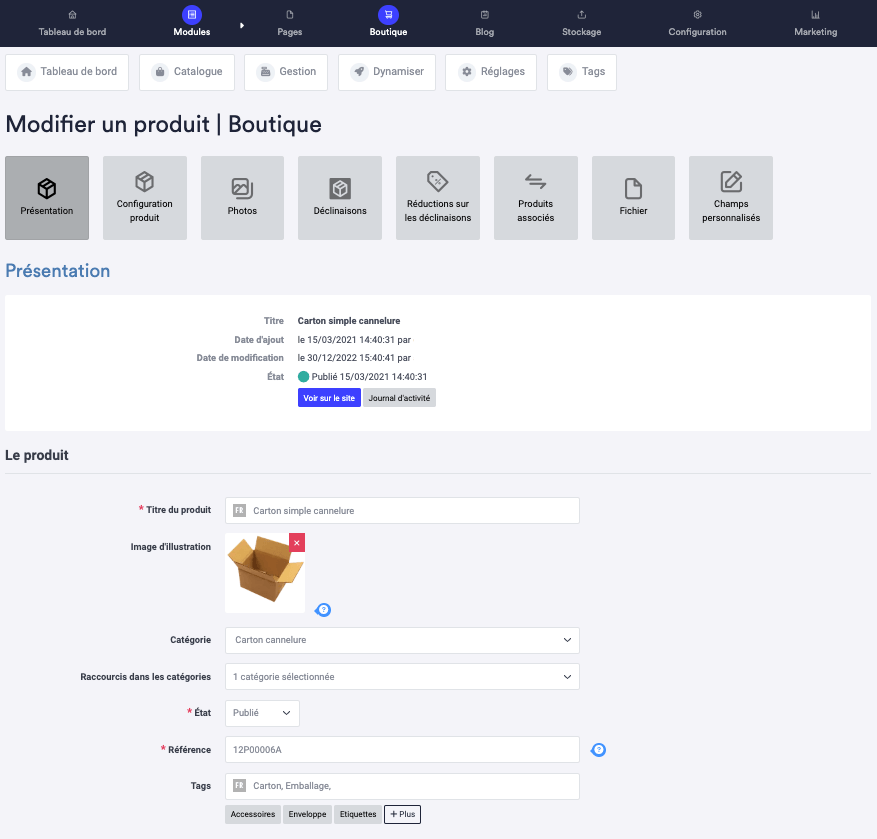Viewport: 877px width, 839px height.
Task: Click help icon next to illustration image
Action: pyautogui.click(x=323, y=610)
